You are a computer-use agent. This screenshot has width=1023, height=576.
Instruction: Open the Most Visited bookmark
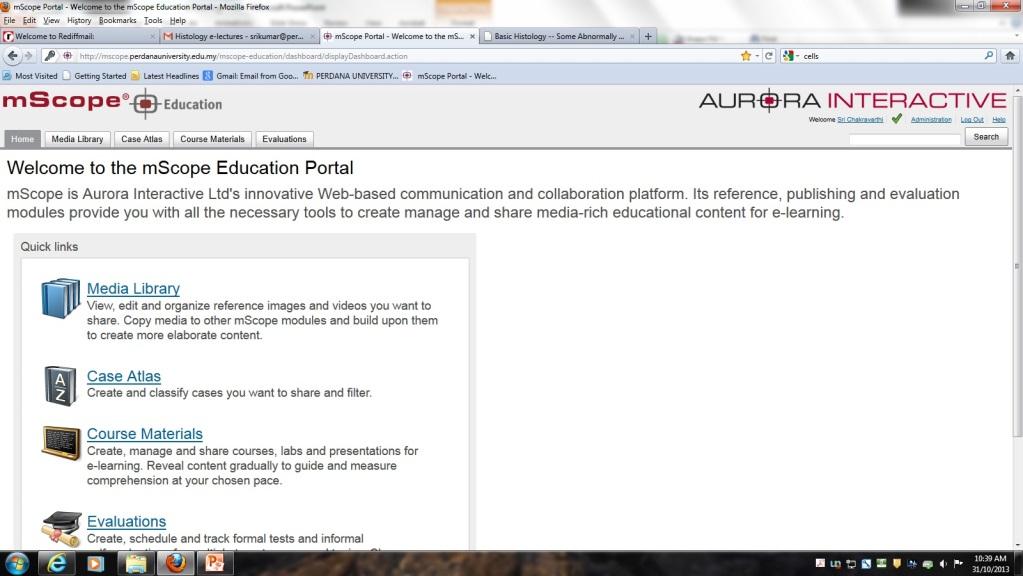[x=30, y=76]
